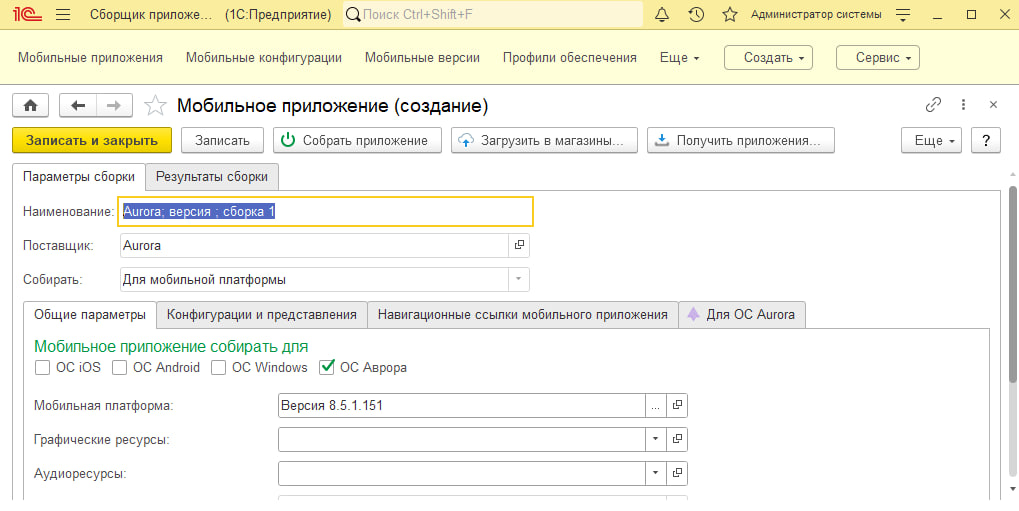Navigate back with left arrow
Screen dimensions: 1019x511
(x=78, y=105)
